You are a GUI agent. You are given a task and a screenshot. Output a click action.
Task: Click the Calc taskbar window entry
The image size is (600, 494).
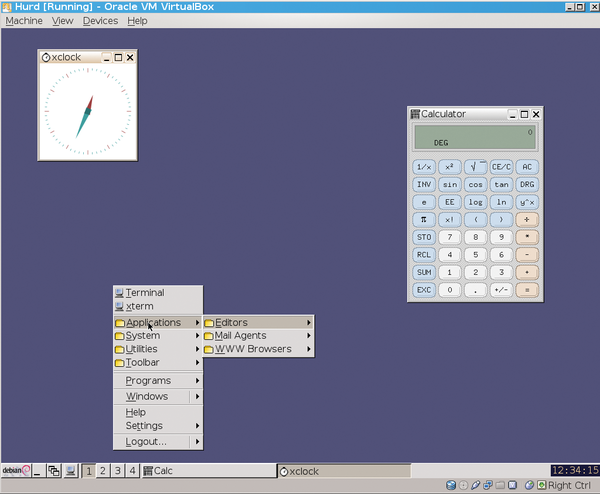coord(209,471)
